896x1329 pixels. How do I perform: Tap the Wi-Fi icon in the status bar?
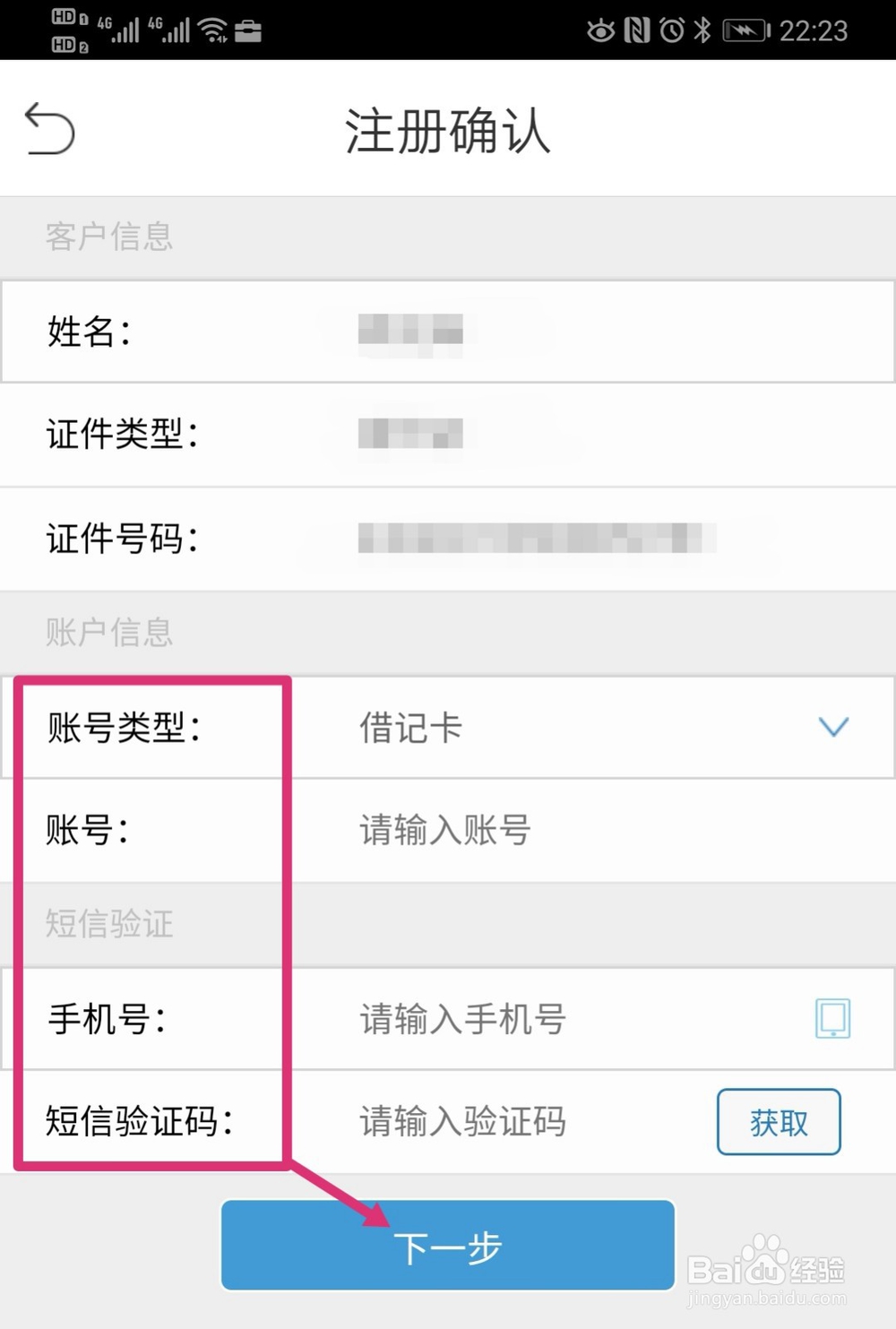pos(212,30)
